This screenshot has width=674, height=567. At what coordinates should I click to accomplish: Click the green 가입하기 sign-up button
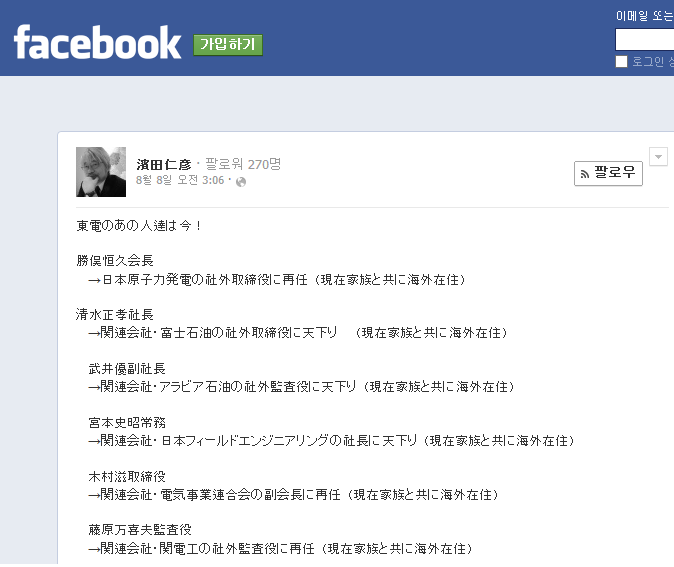[x=228, y=45]
